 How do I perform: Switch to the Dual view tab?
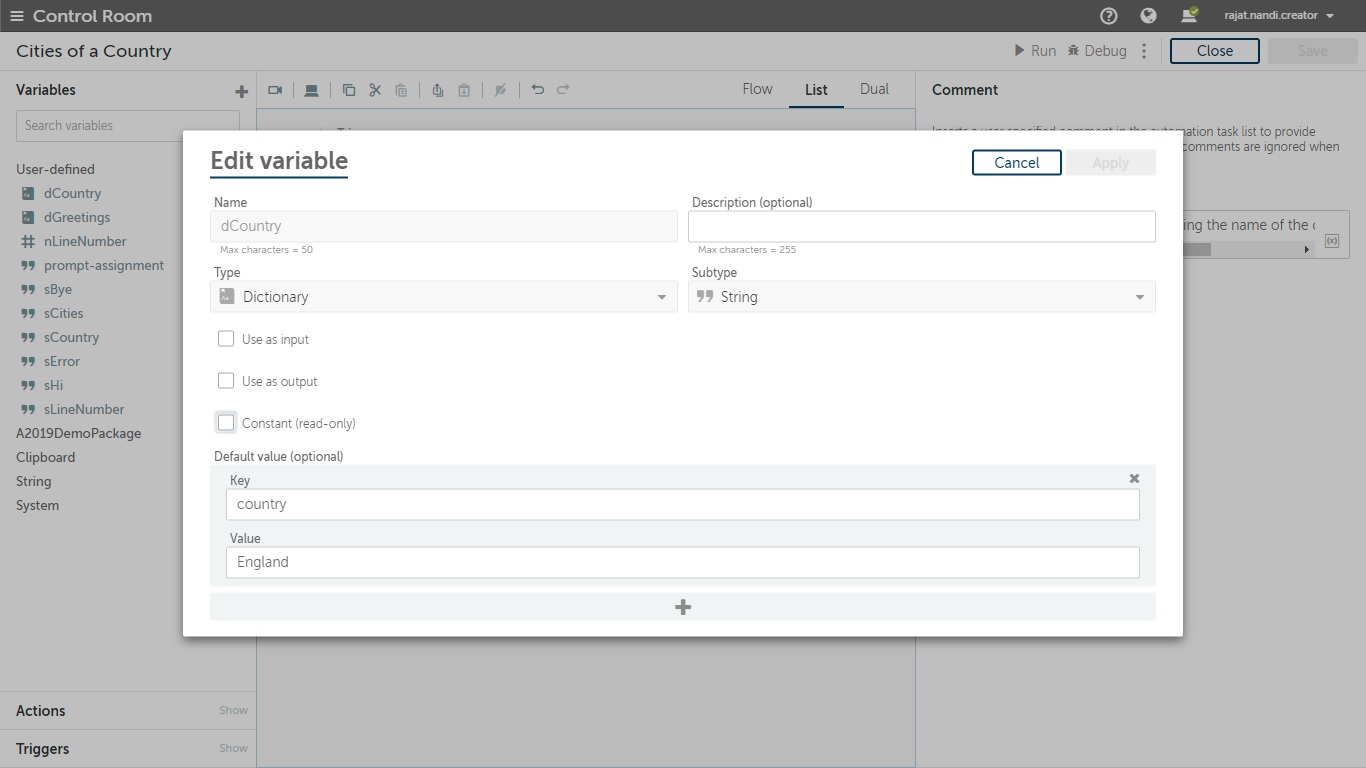tap(874, 89)
